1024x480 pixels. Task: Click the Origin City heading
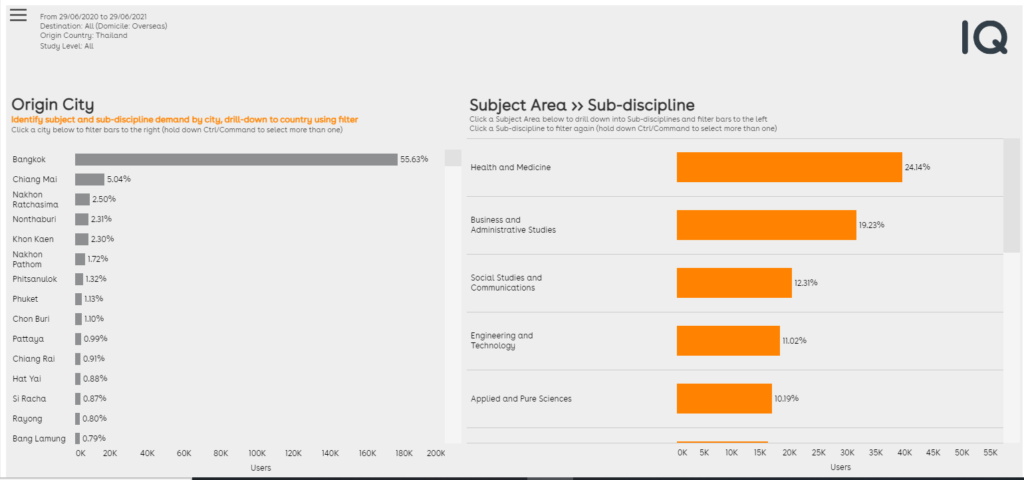click(x=53, y=104)
